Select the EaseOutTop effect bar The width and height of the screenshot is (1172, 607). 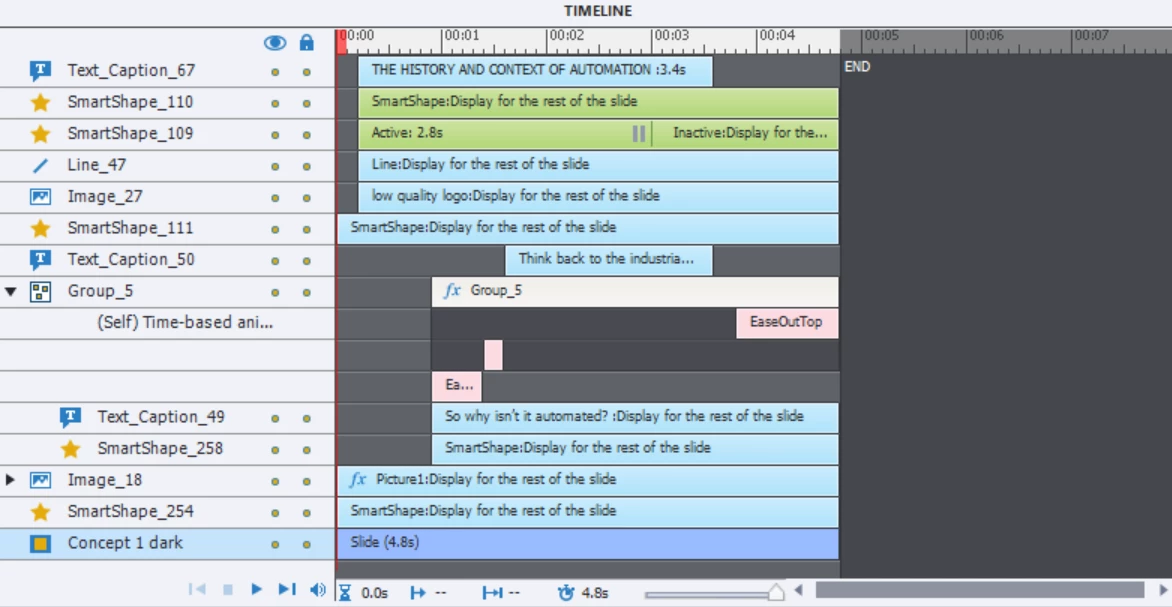pyautogui.click(x=787, y=323)
